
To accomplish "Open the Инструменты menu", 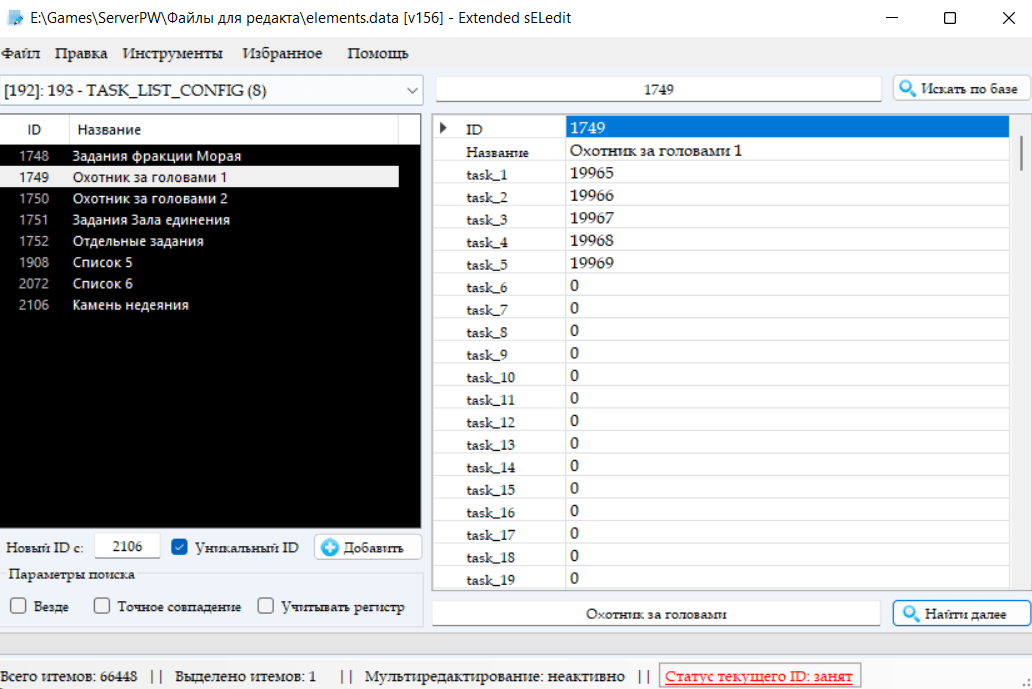I will coord(172,53).
